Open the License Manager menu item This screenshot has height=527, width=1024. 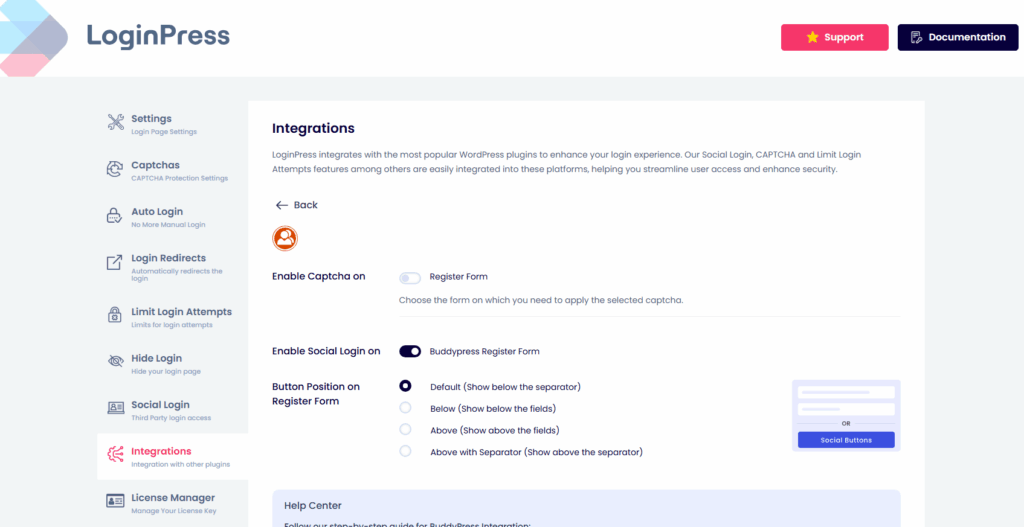(x=172, y=502)
